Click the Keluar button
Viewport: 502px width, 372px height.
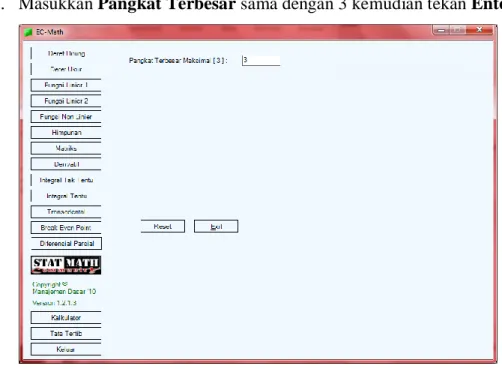[66, 349]
